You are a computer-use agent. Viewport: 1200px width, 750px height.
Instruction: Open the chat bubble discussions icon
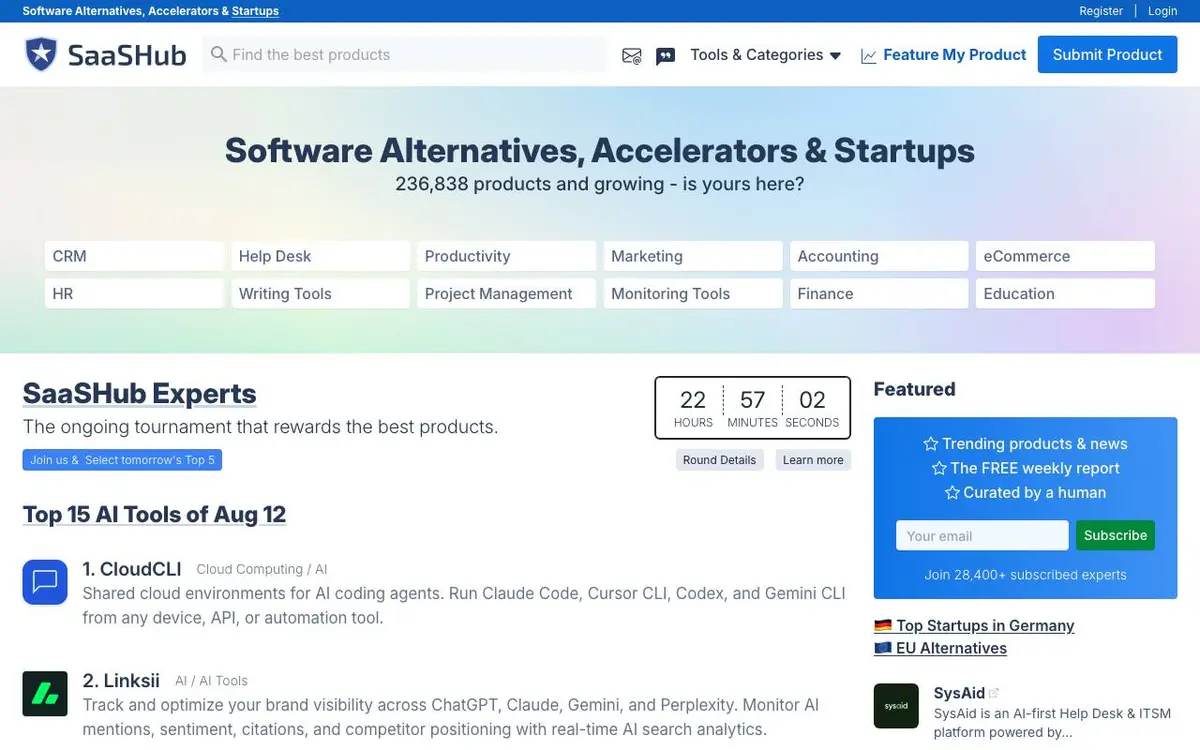click(x=665, y=56)
